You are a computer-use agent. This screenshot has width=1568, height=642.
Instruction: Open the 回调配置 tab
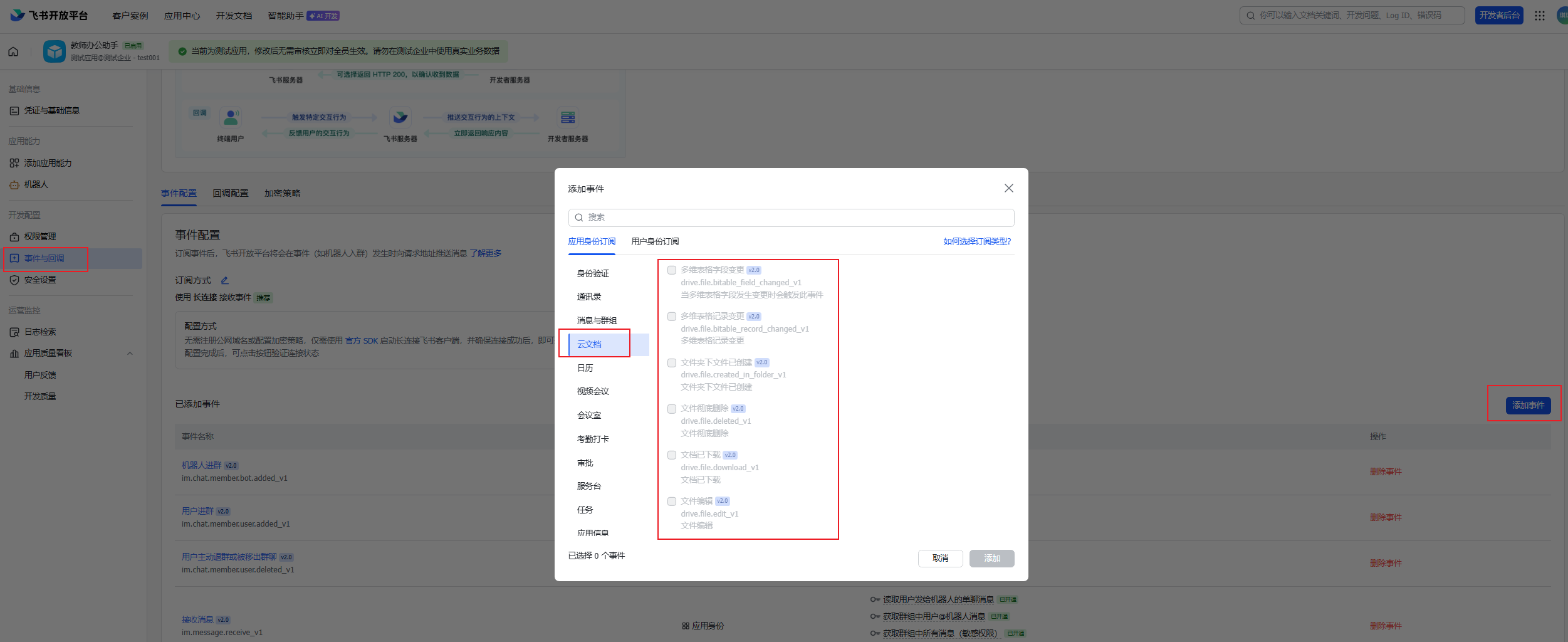[x=231, y=193]
